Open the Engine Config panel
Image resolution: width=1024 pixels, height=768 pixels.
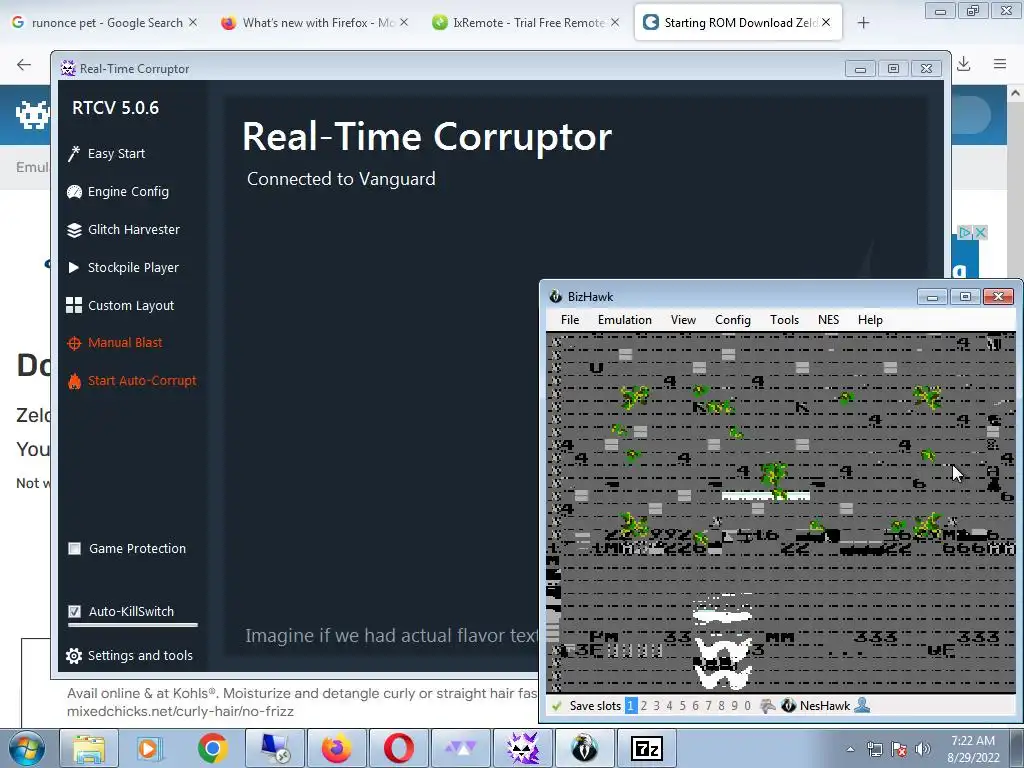(x=118, y=191)
